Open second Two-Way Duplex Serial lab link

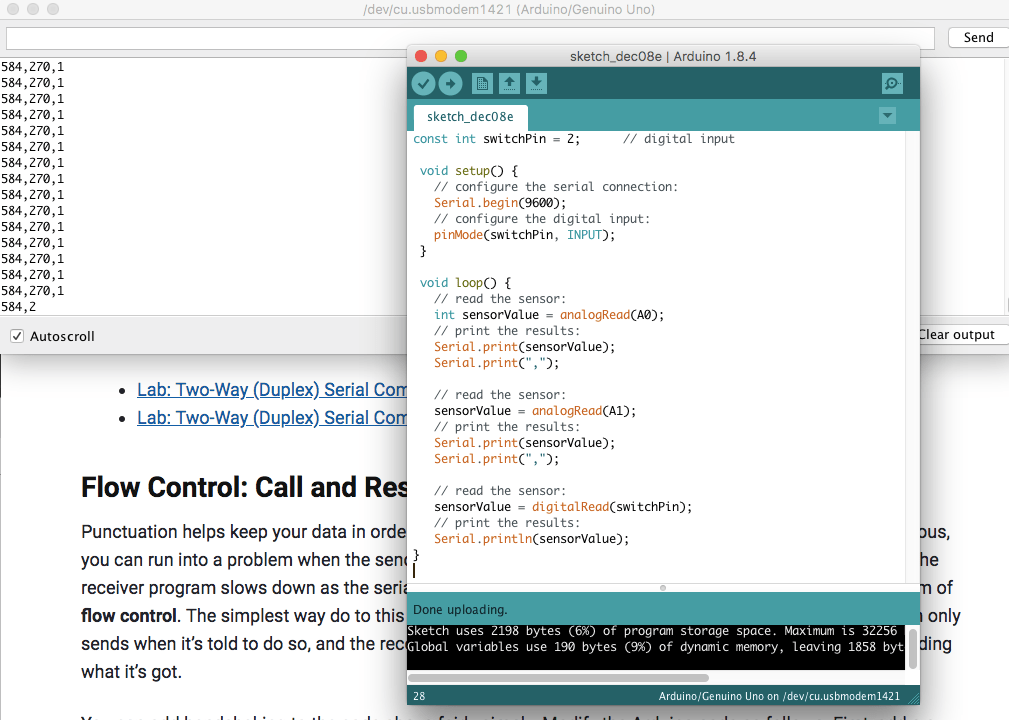pyautogui.click(x=270, y=417)
